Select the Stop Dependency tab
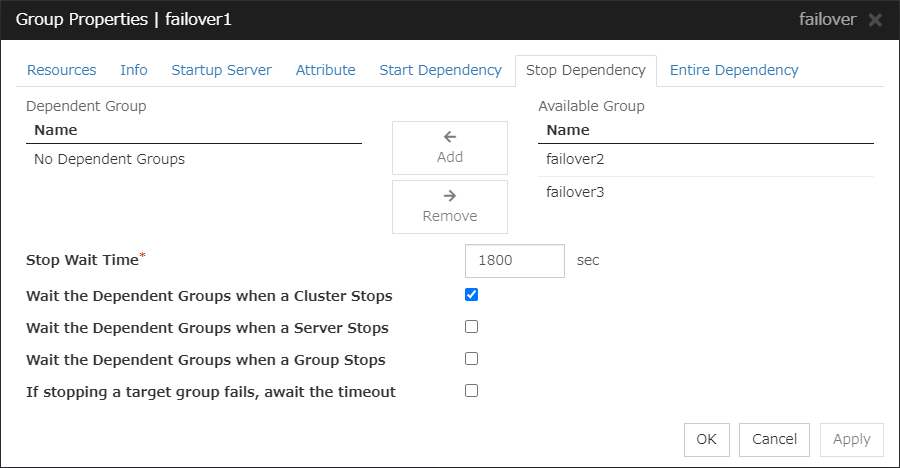The height and width of the screenshot is (468, 900). tap(585, 70)
